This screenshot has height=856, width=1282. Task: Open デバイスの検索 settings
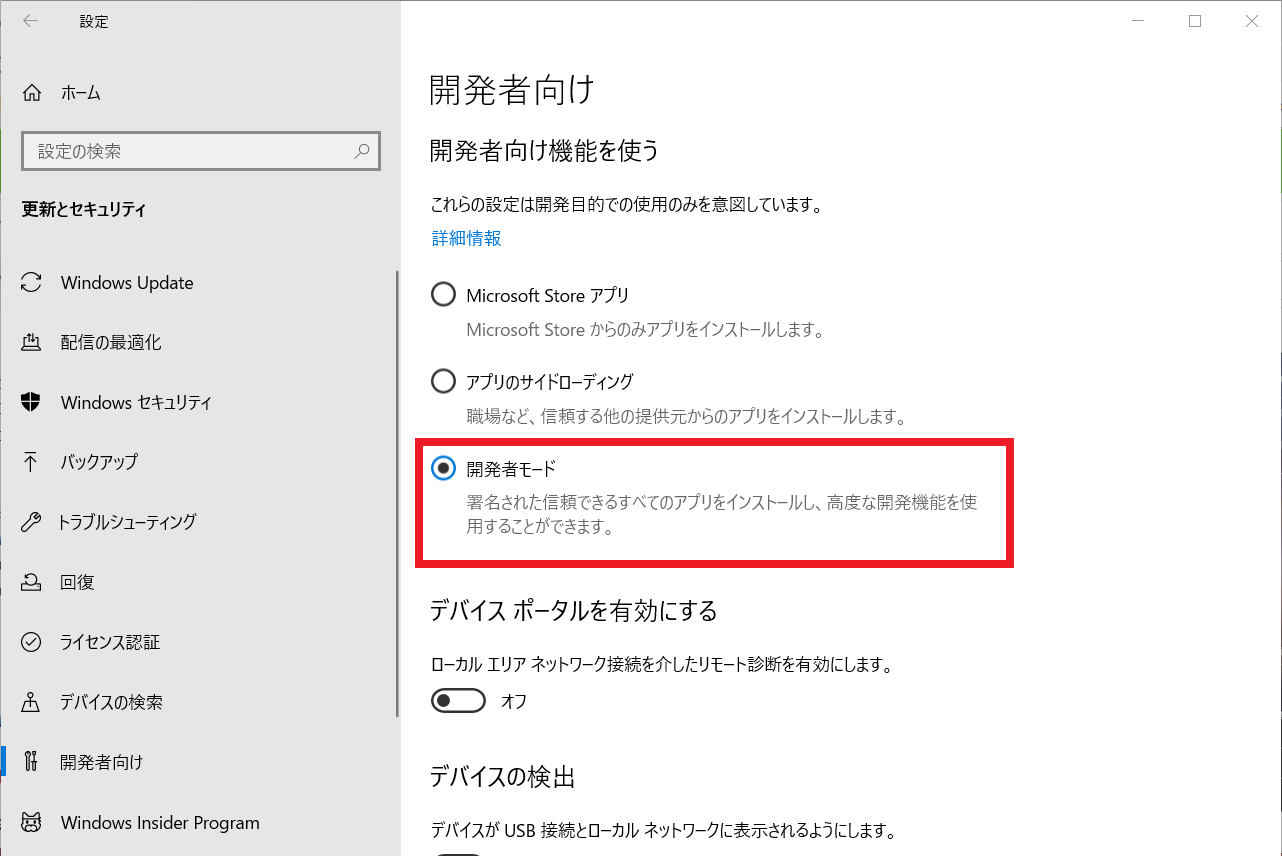[x=33, y=702]
